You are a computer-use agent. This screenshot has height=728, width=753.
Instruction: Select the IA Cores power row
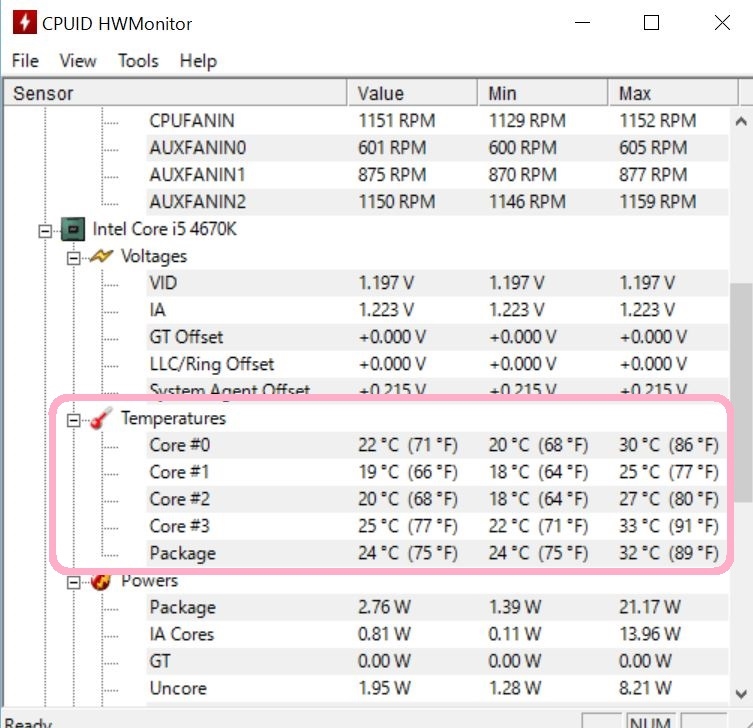[x=437, y=634]
